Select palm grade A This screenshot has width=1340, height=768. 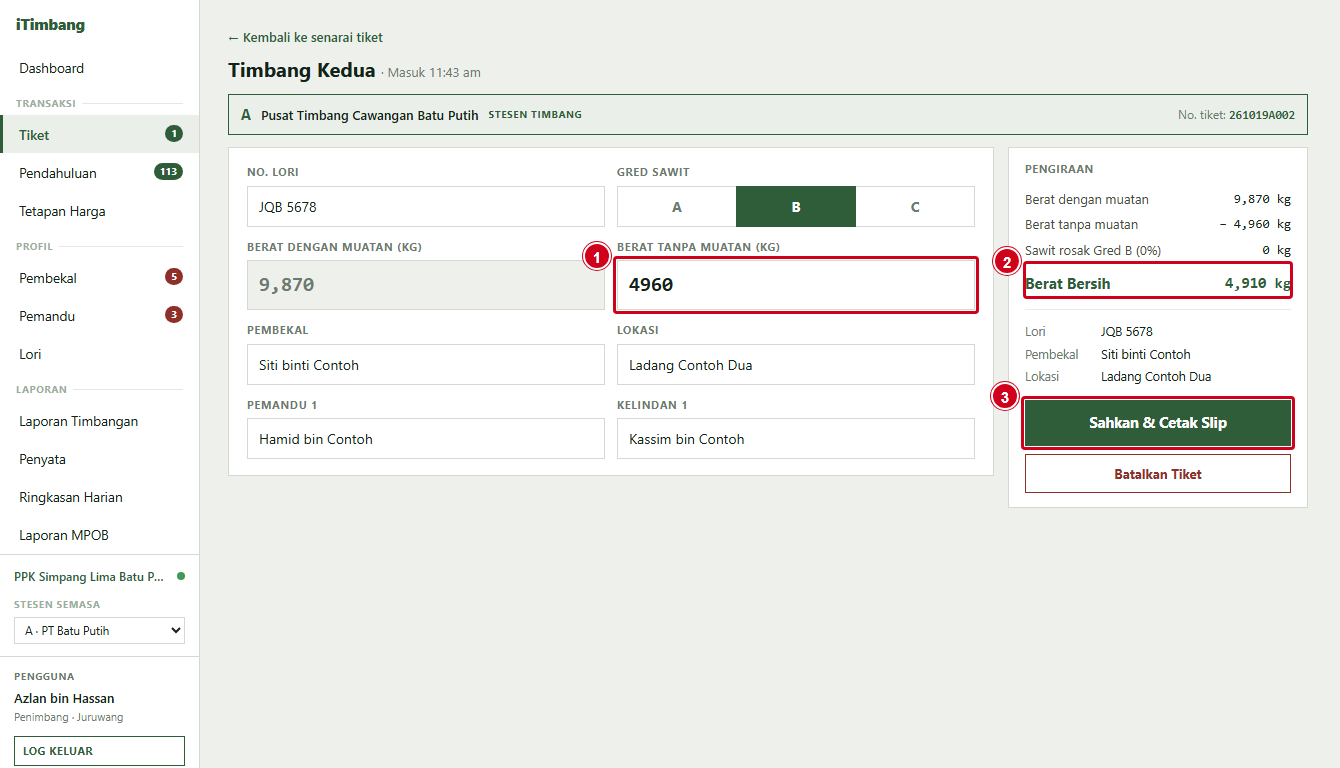tap(677, 207)
